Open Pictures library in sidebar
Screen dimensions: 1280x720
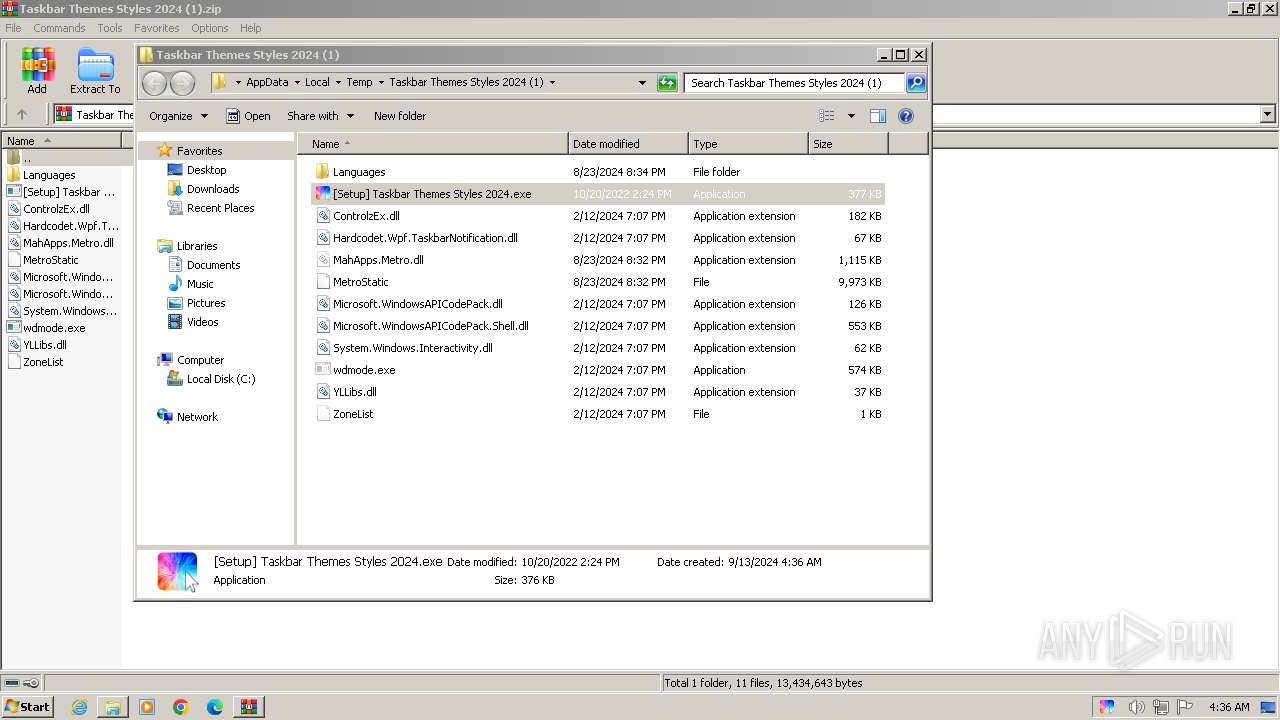205,303
